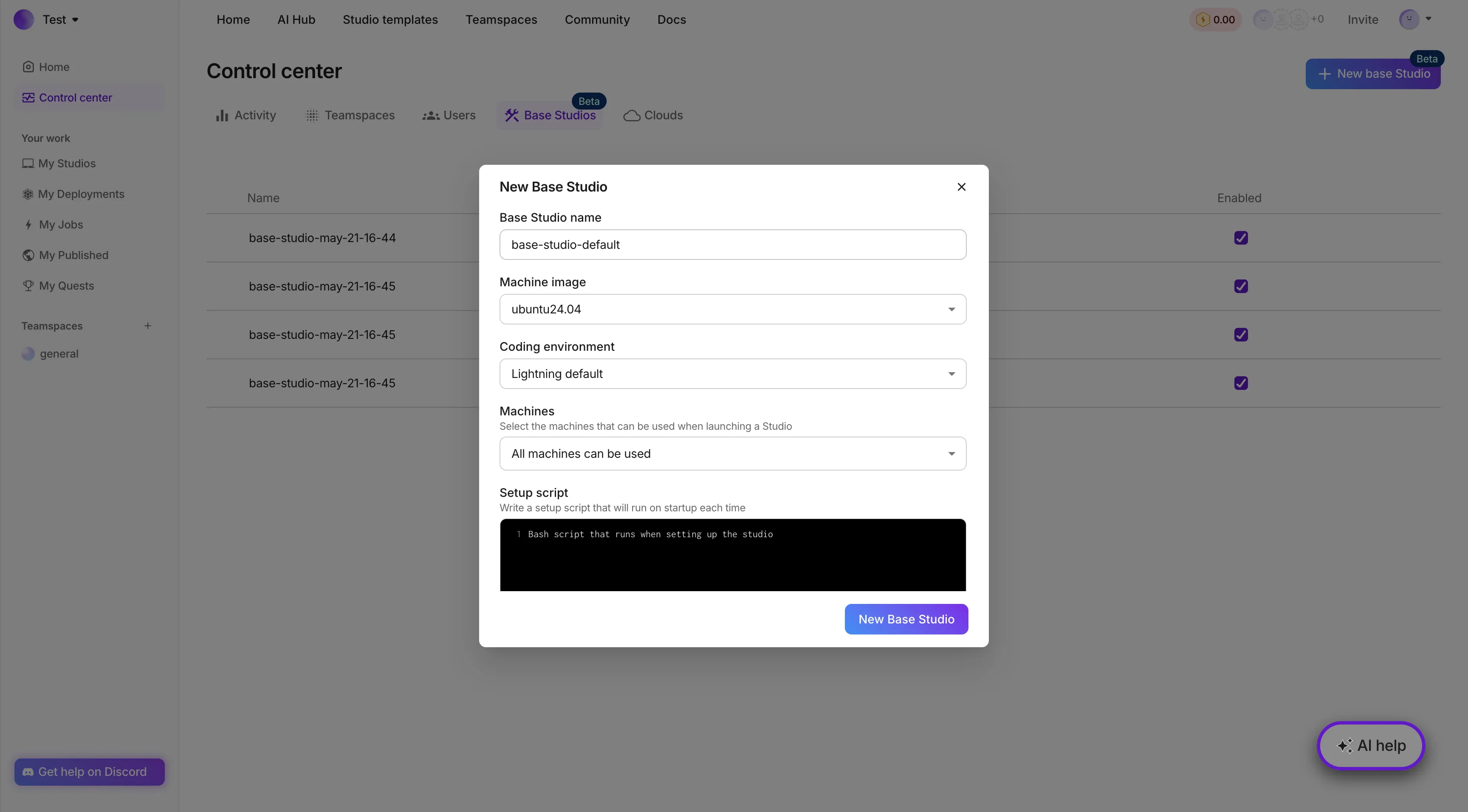Click the Get help on Discord icon

pyautogui.click(x=28, y=772)
